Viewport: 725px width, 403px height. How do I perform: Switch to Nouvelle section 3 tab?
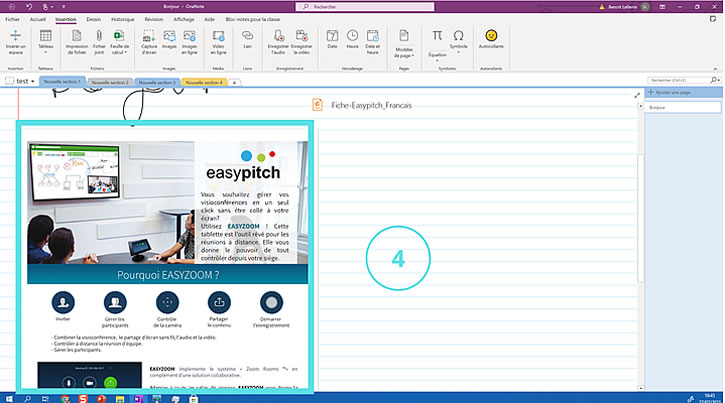pyautogui.click(x=157, y=82)
